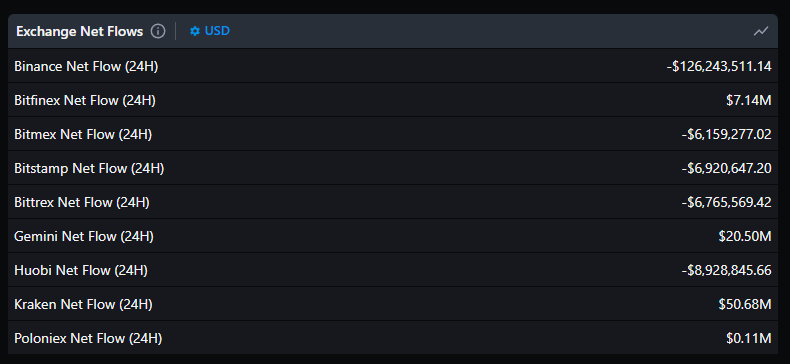Change the USD currency setting
Image resolution: width=790 pixels, height=364 pixels.
tap(210, 31)
